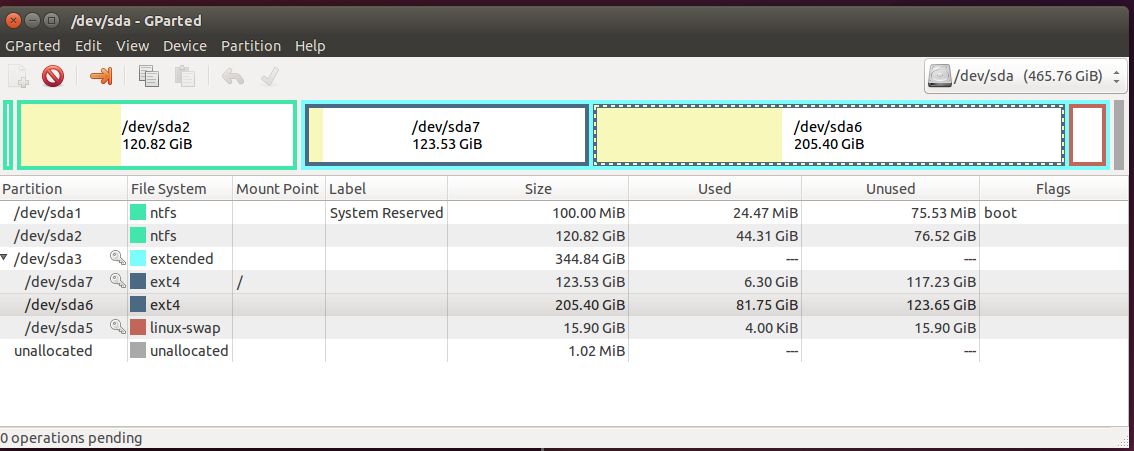Click the Apply all operations checkmark
The height and width of the screenshot is (451, 1134).
pyautogui.click(x=268, y=76)
